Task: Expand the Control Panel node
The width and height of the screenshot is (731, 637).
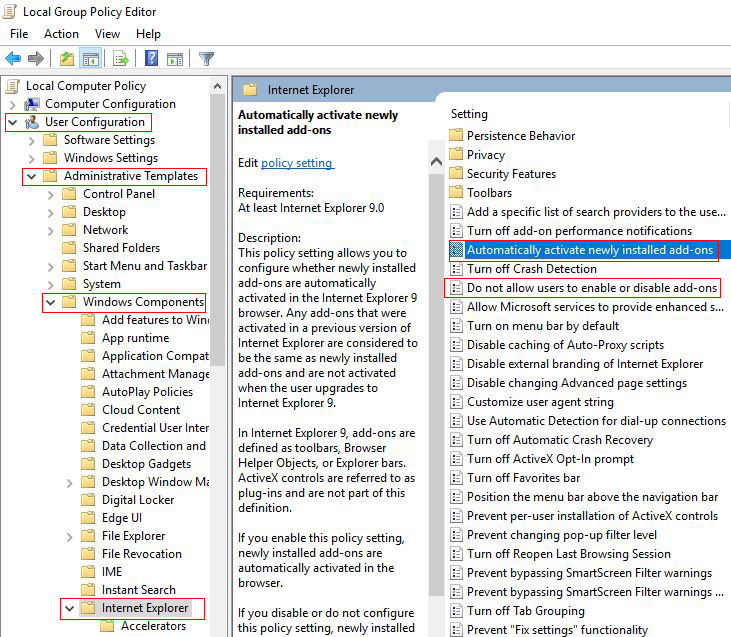Action: [x=51, y=194]
